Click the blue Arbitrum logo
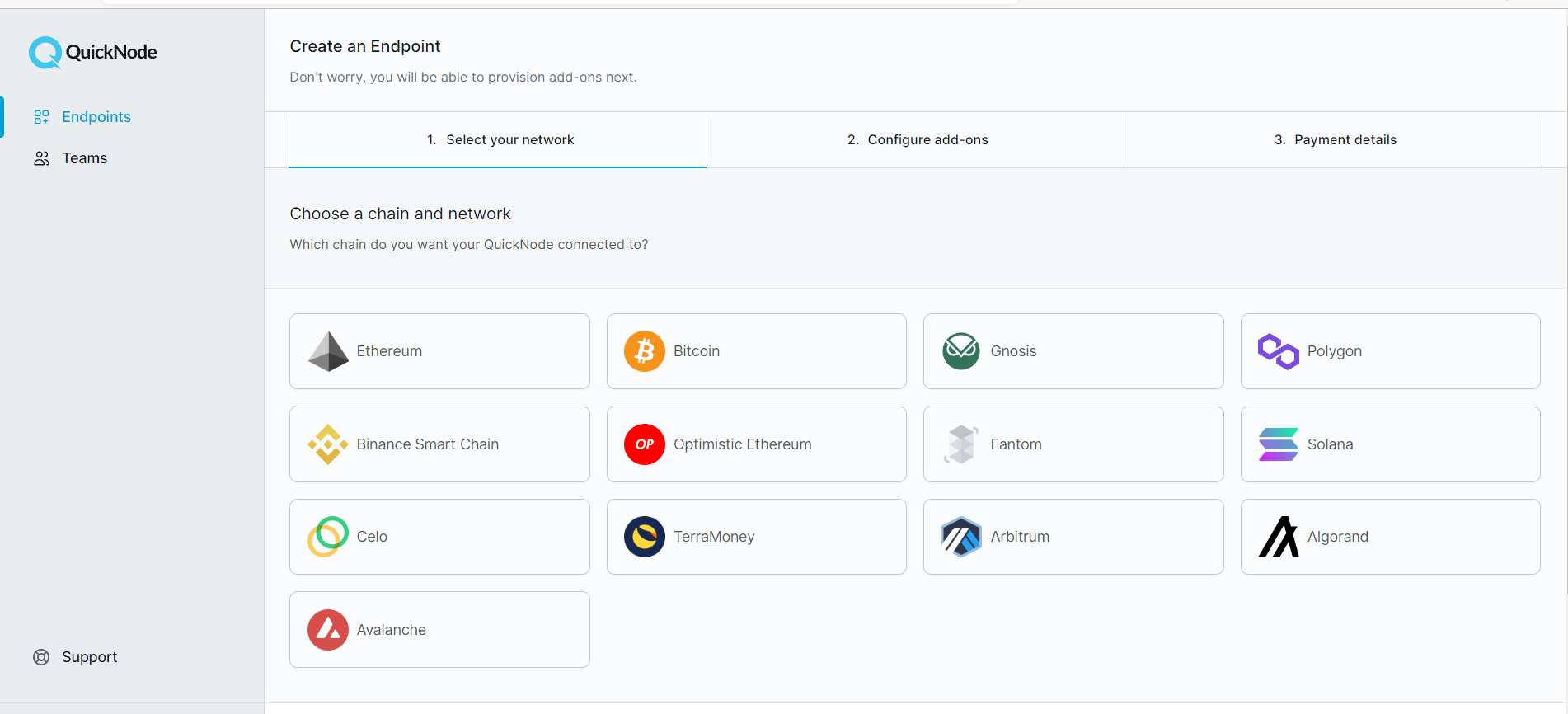Screen dimensions: 1568x714 (961, 537)
